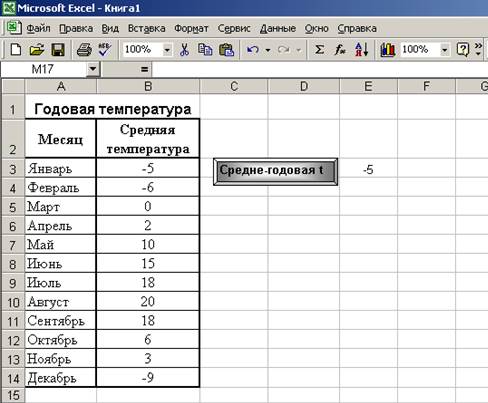Click the Redo arrow icon
488x403 pixels.
pyautogui.click(x=284, y=50)
